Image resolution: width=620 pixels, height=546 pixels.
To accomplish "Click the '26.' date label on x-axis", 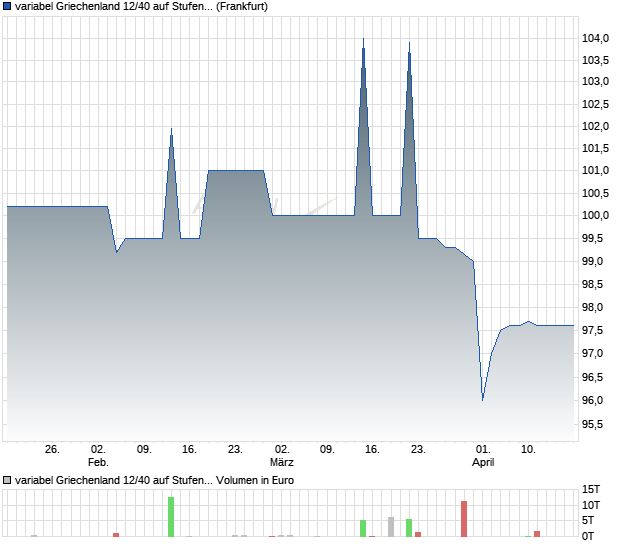I will point(52,450).
